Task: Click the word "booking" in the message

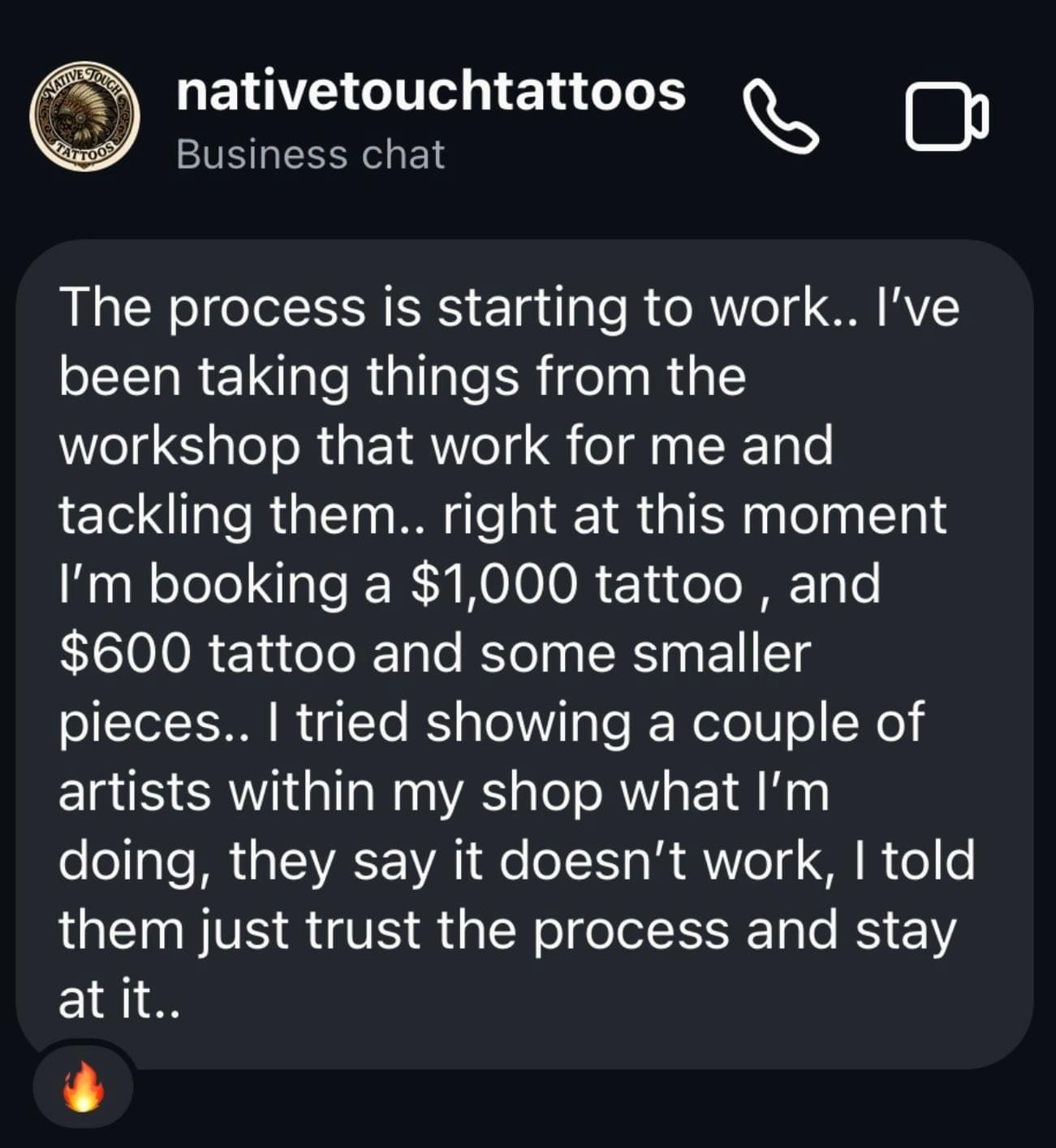Action: pyautogui.click(x=248, y=584)
